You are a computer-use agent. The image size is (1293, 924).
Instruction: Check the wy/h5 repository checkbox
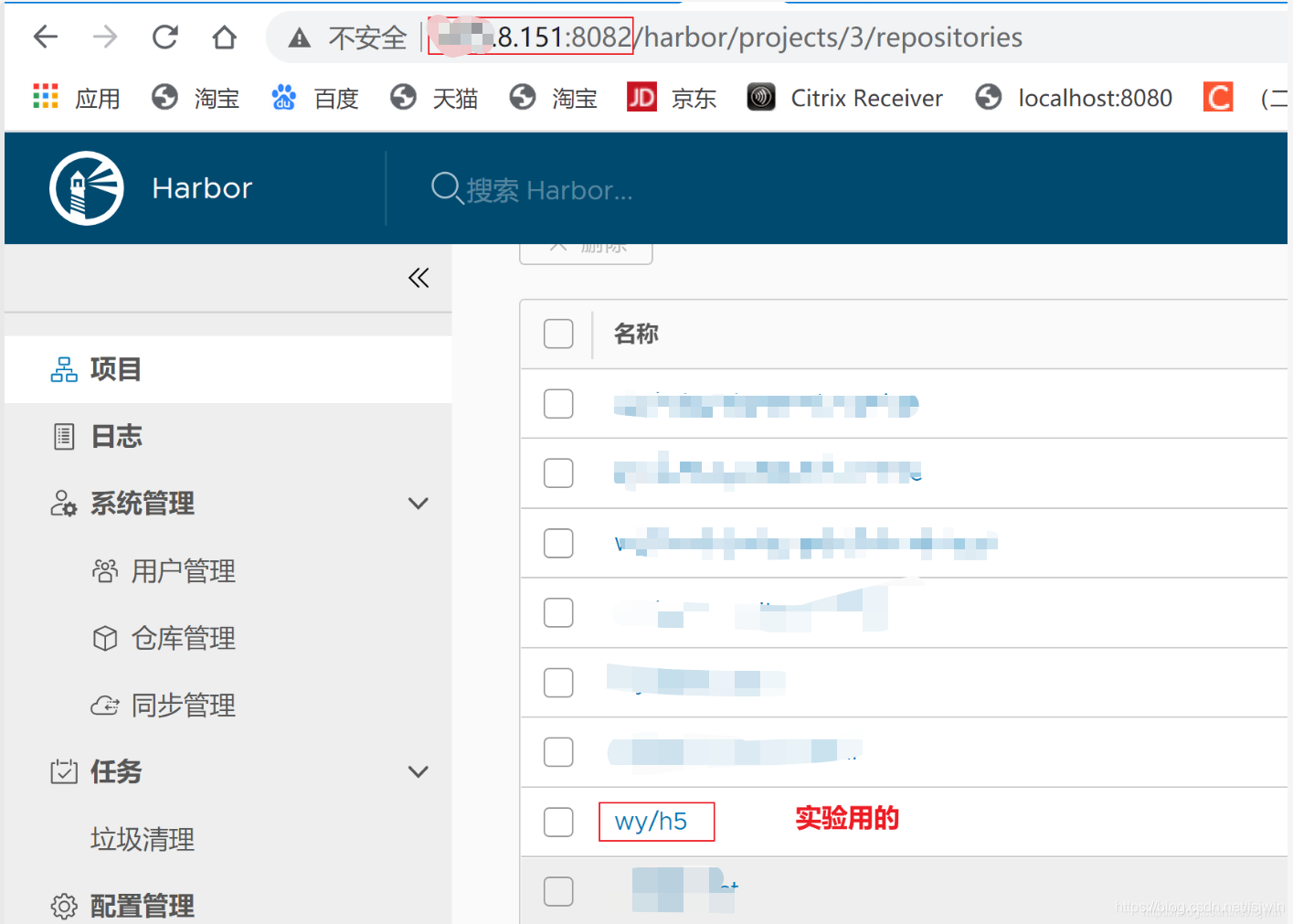click(x=558, y=822)
